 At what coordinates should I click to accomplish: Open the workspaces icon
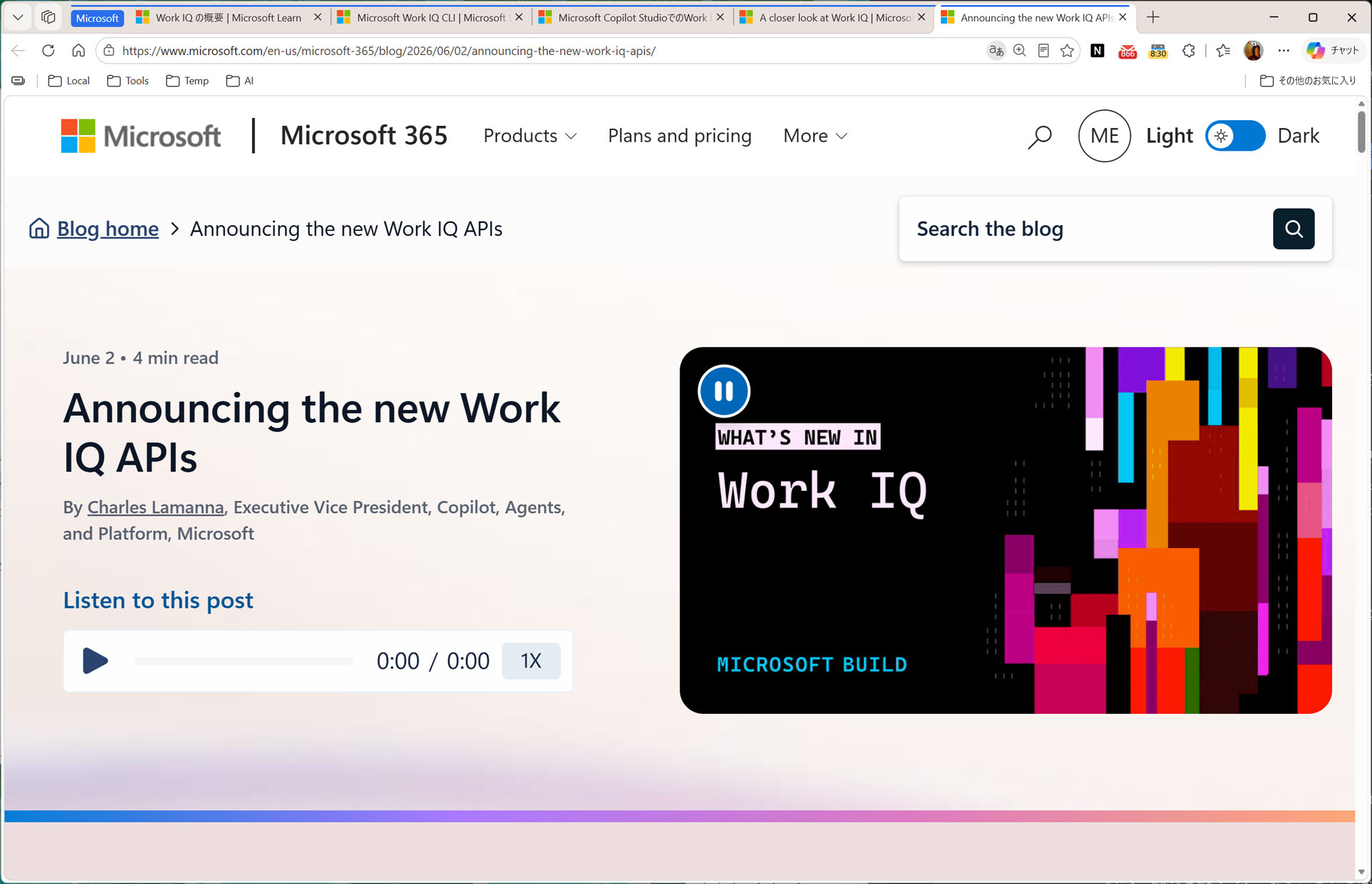[x=48, y=17]
